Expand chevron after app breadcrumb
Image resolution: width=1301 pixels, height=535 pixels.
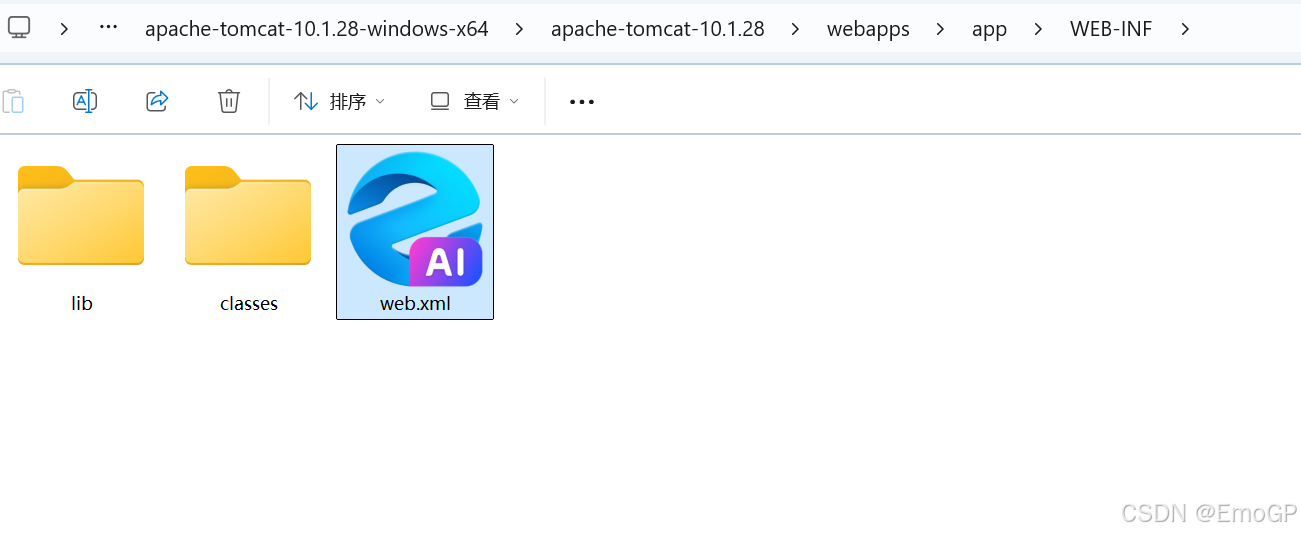(1038, 29)
